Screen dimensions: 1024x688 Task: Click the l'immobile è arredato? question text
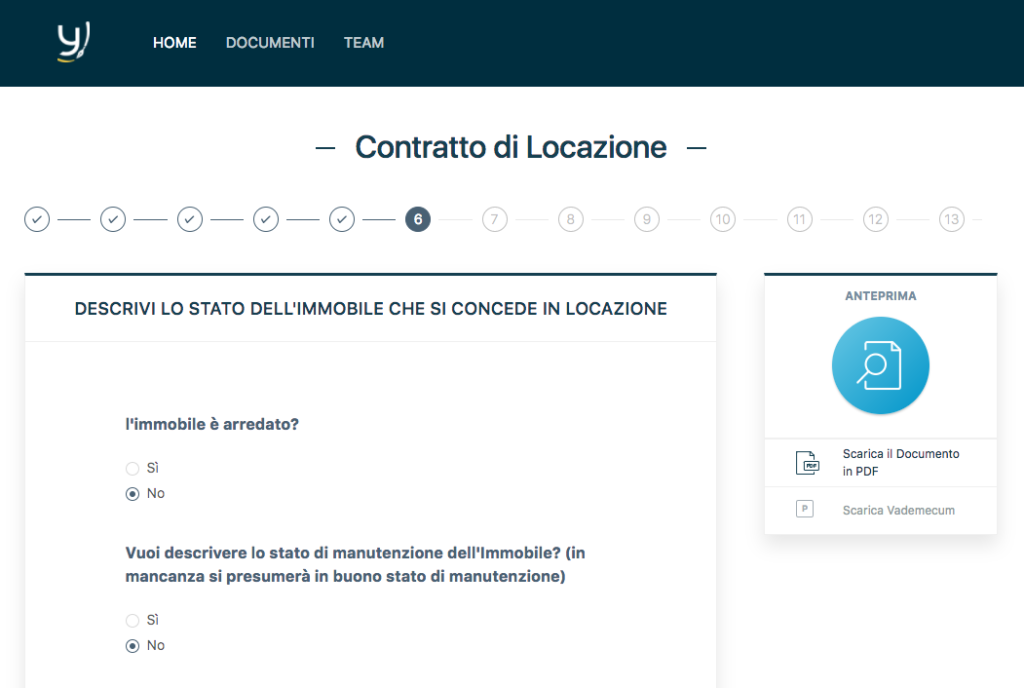[212, 424]
